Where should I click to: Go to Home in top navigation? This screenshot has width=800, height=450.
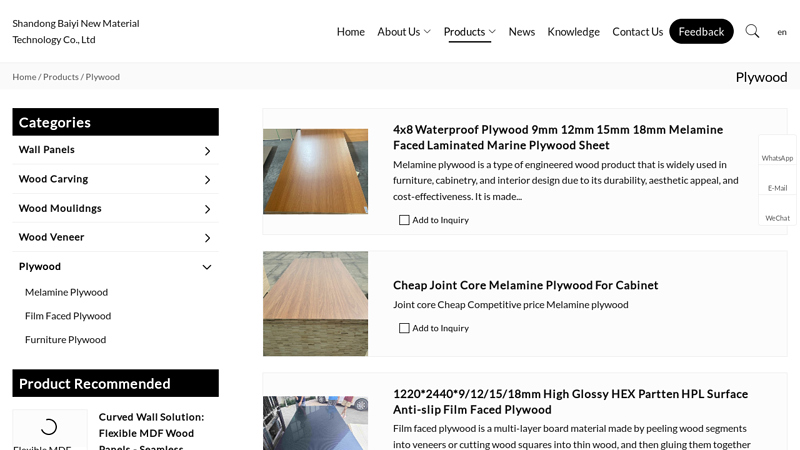pyautogui.click(x=351, y=32)
